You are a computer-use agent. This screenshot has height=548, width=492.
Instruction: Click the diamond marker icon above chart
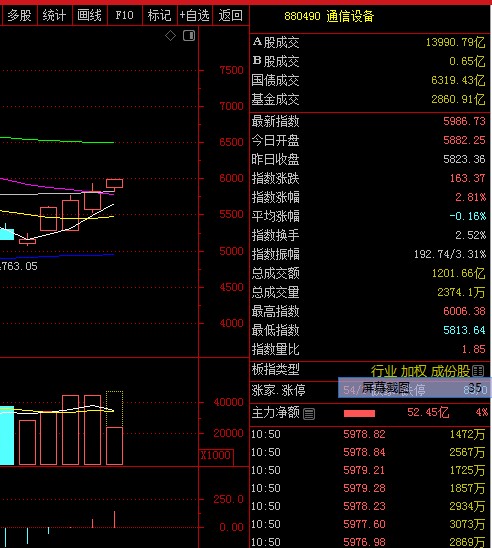pyautogui.click(x=170, y=35)
